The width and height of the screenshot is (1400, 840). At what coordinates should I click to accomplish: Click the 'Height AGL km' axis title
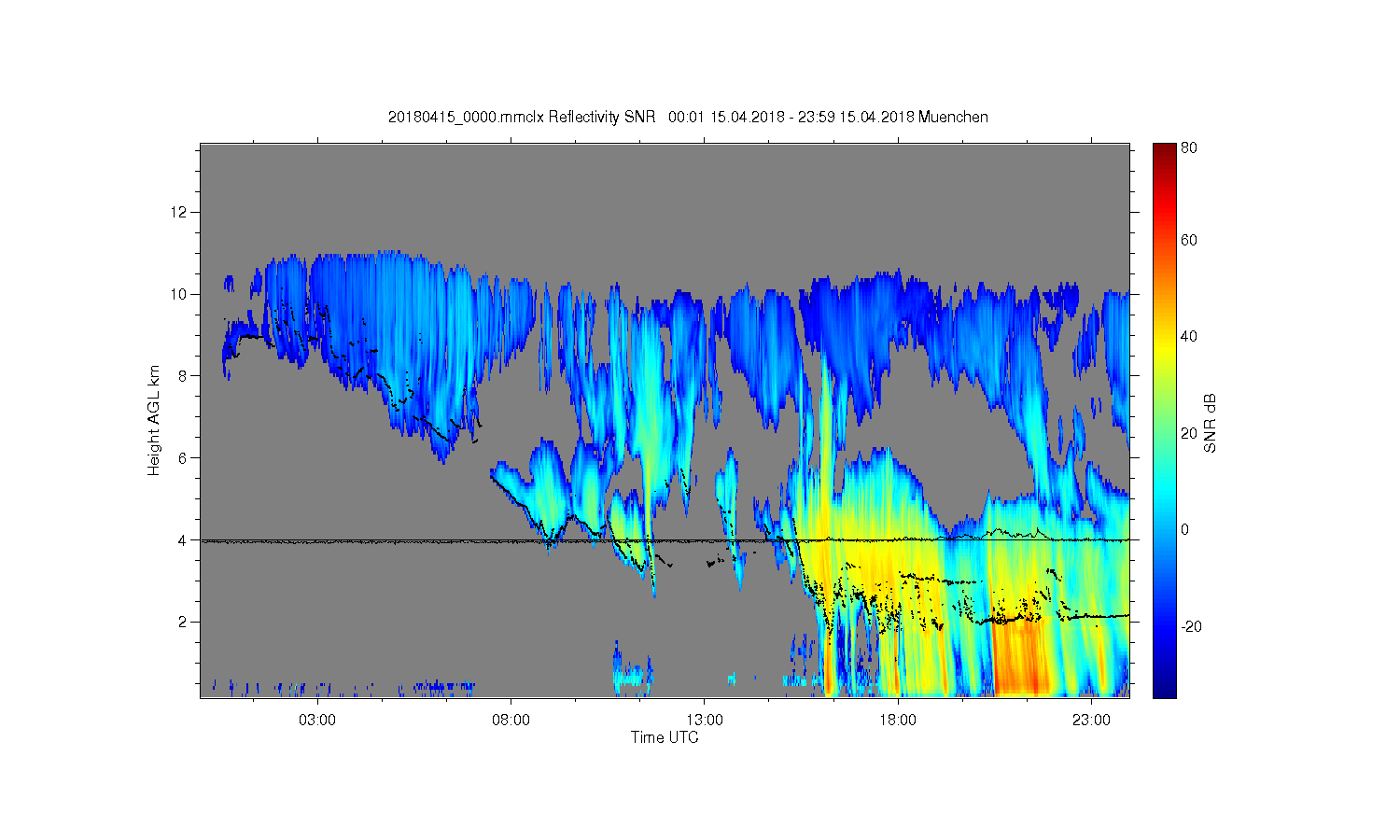coord(154,420)
